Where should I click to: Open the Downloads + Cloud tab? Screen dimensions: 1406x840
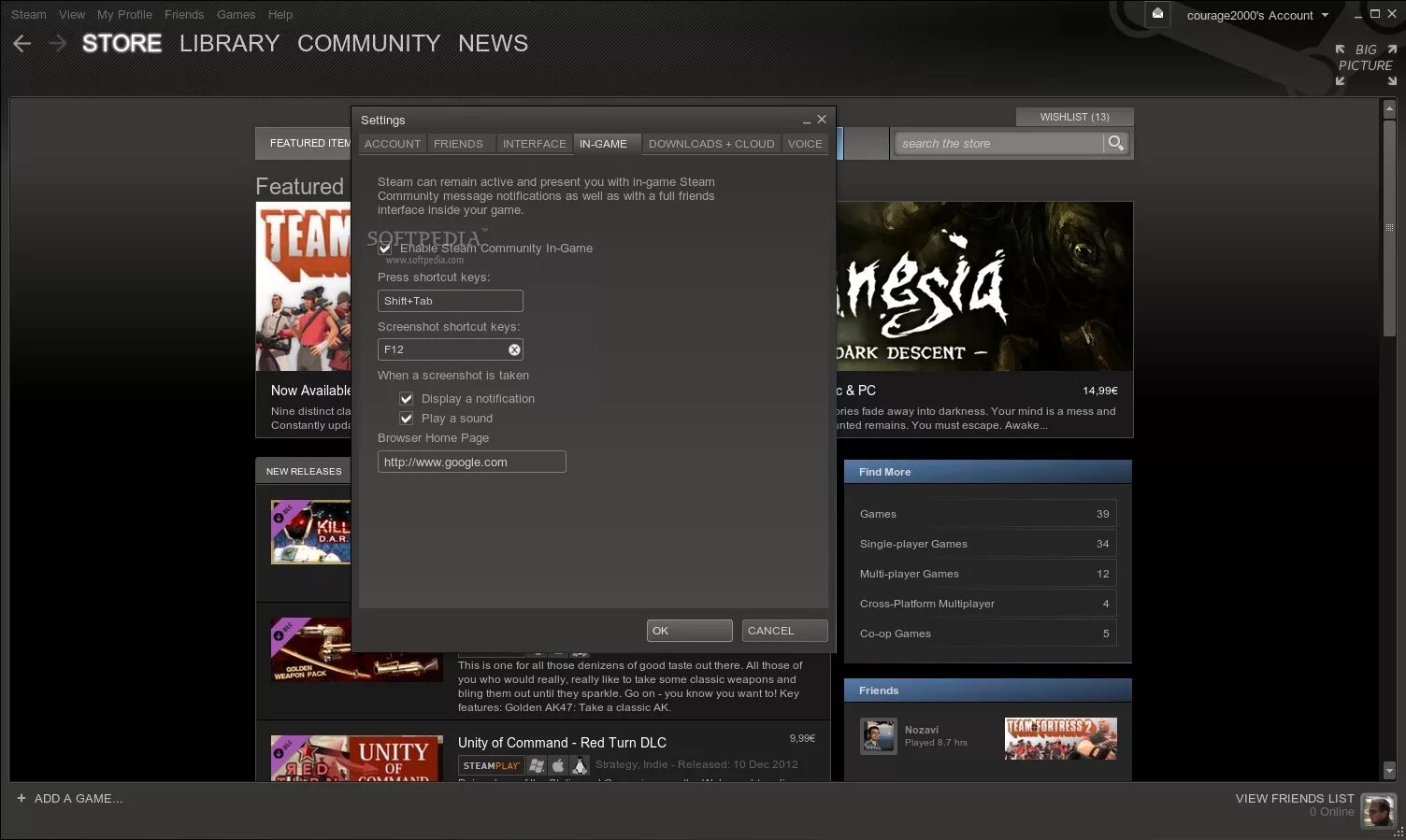point(711,144)
